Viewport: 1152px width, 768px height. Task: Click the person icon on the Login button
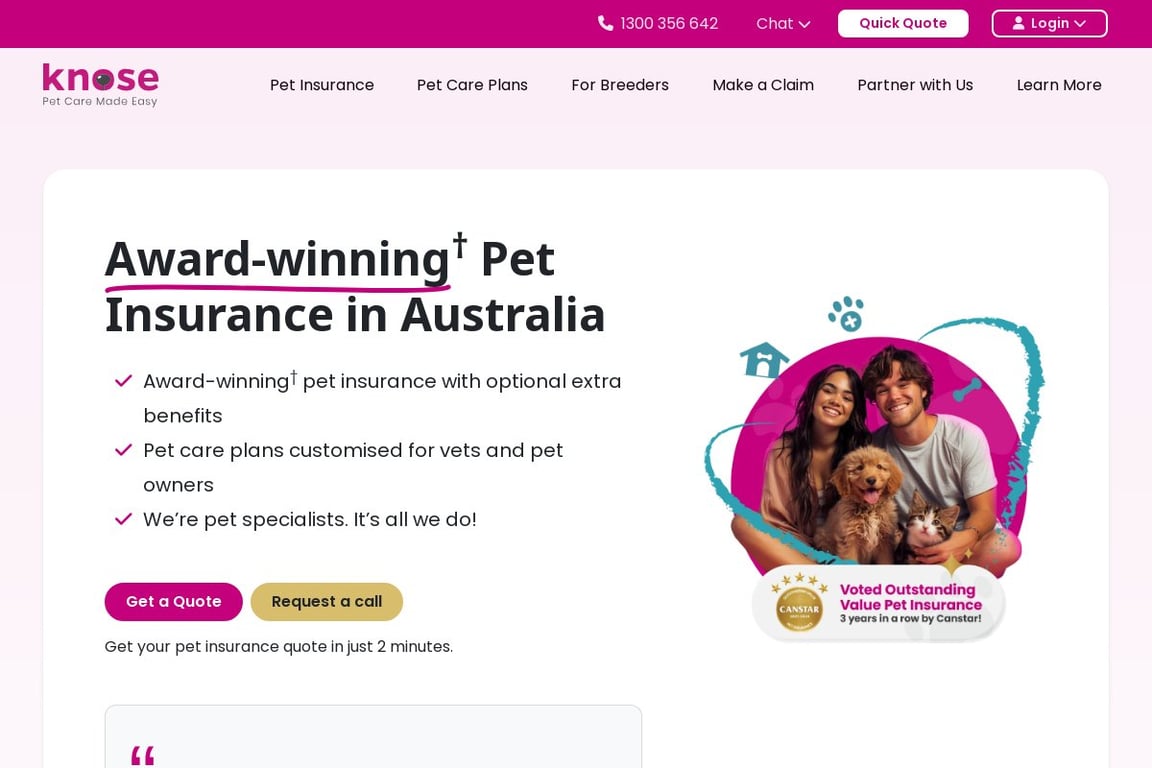pos(1017,23)
